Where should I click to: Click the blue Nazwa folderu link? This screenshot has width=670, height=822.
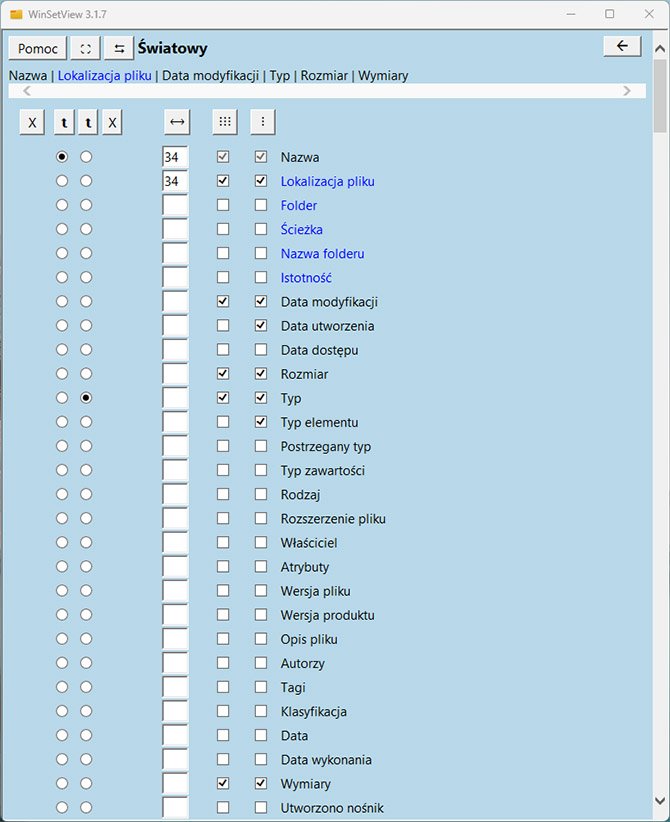[322, 254]
